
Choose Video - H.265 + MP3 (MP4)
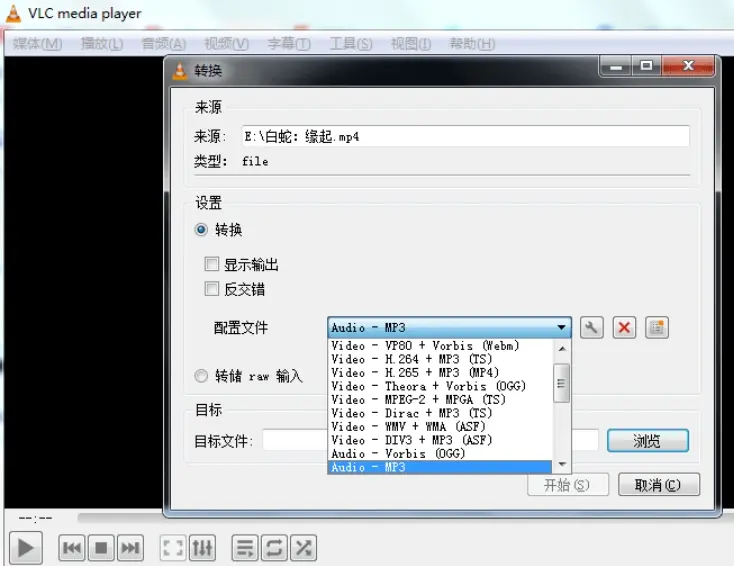(x=440, y=373)
